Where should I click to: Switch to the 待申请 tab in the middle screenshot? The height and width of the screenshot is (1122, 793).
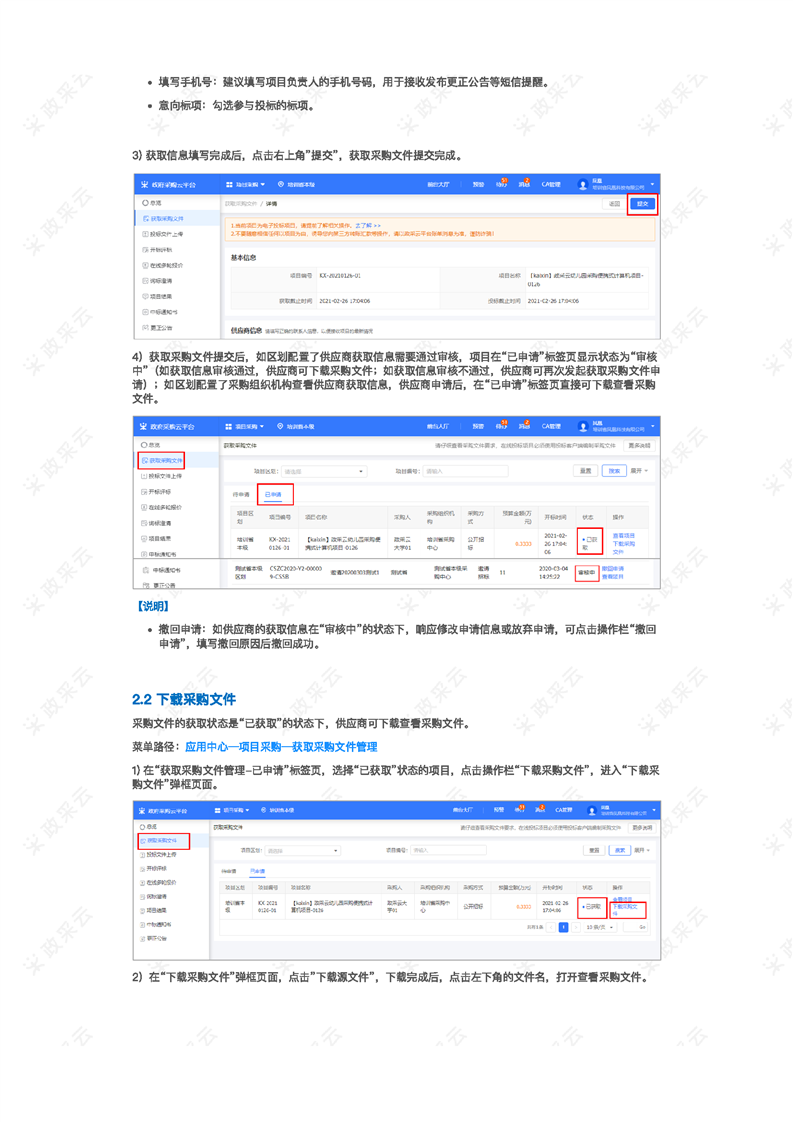[241, 494]
